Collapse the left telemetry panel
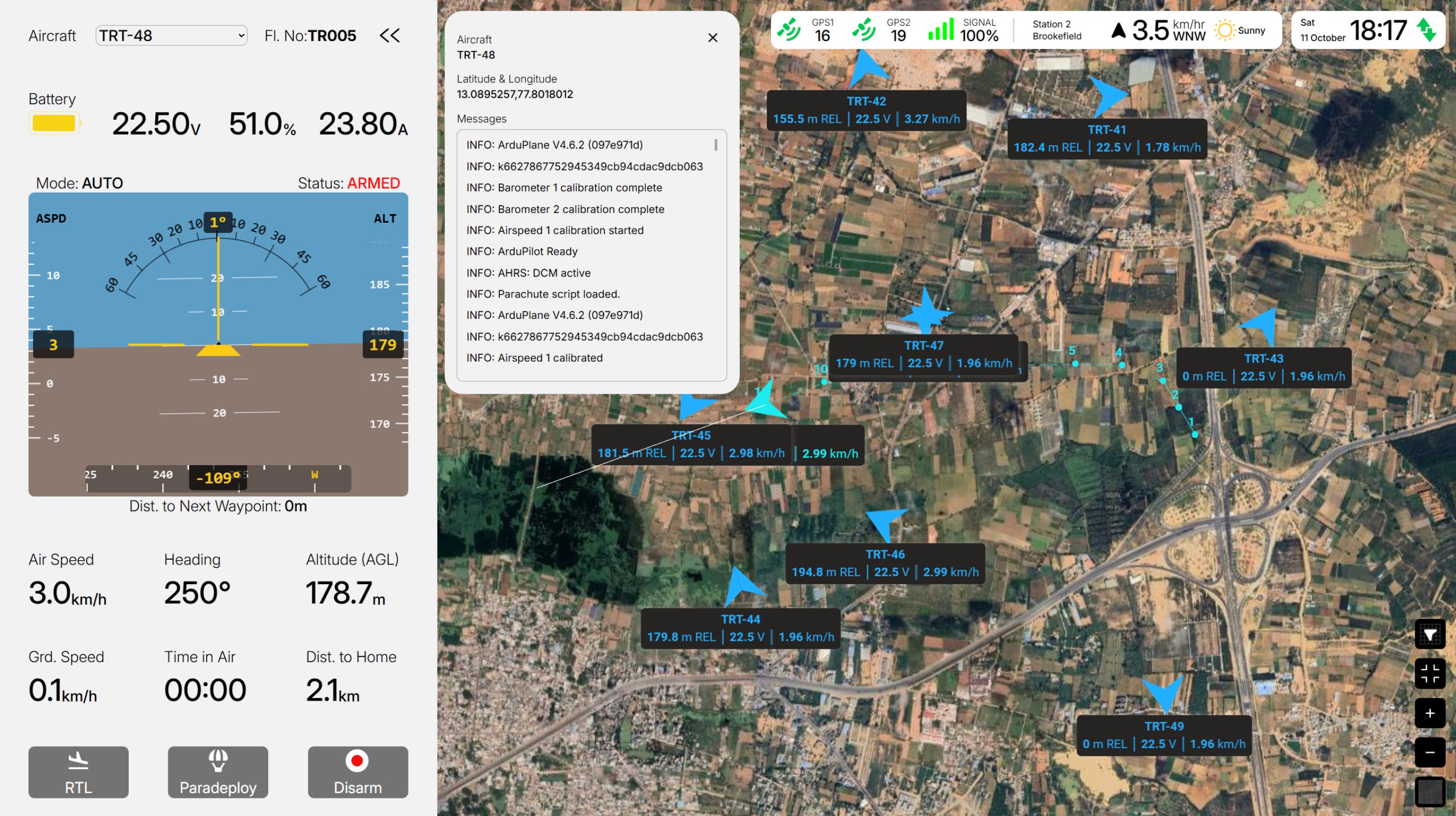Image resolution: width=1456 pixels, height=816 pixels. coord(389,36)
